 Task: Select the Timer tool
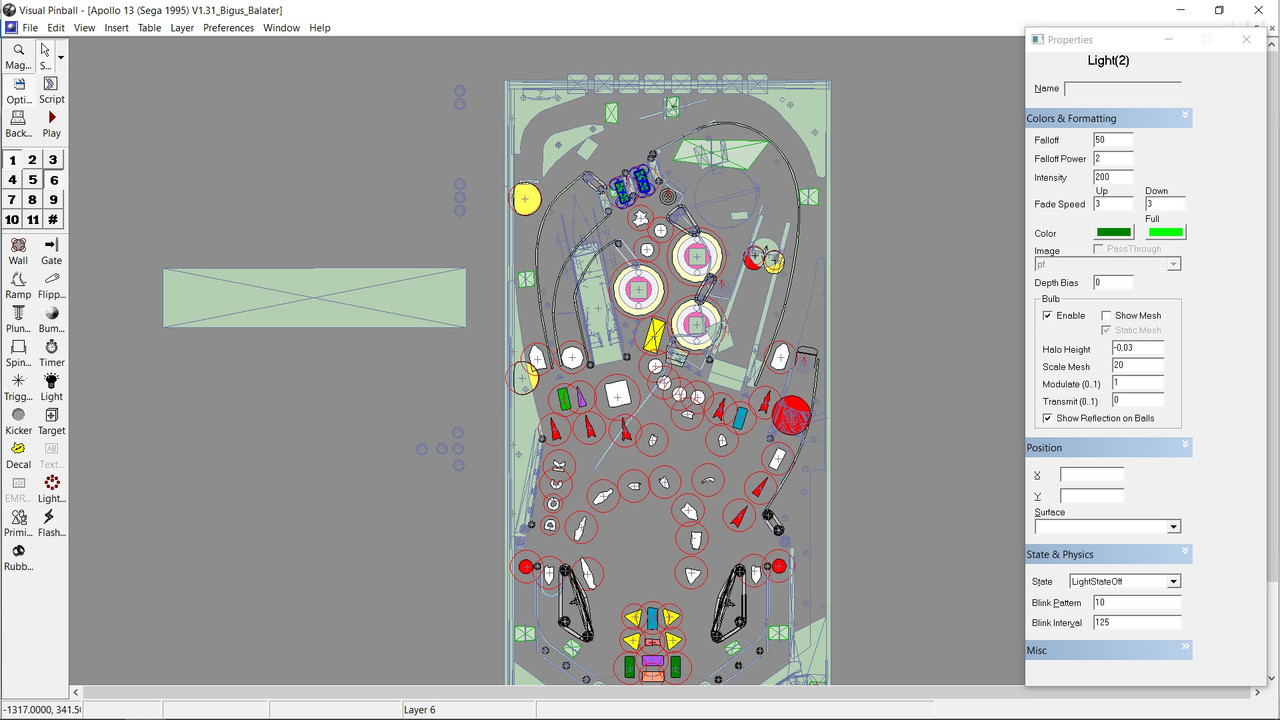51,353
